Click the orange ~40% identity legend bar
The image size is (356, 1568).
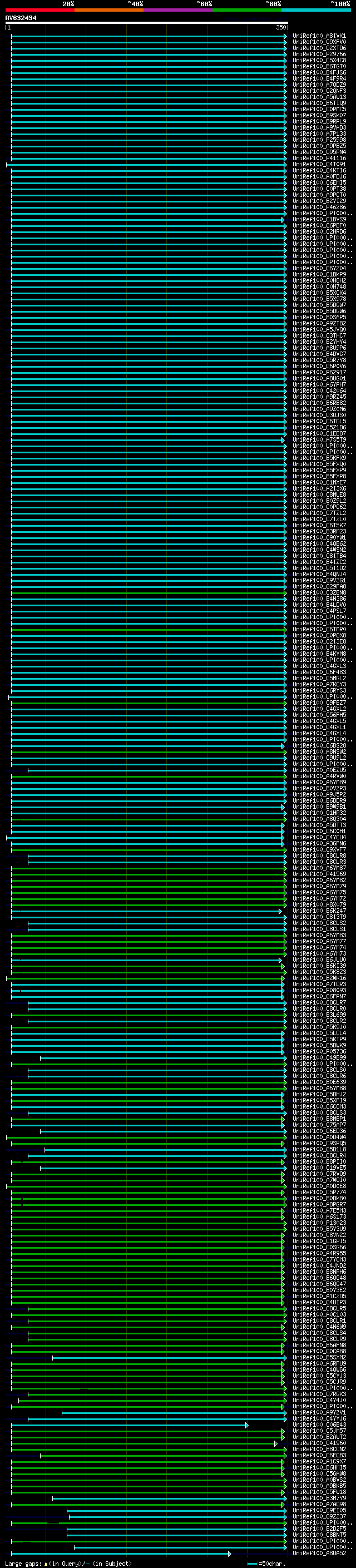coord(109,11)
